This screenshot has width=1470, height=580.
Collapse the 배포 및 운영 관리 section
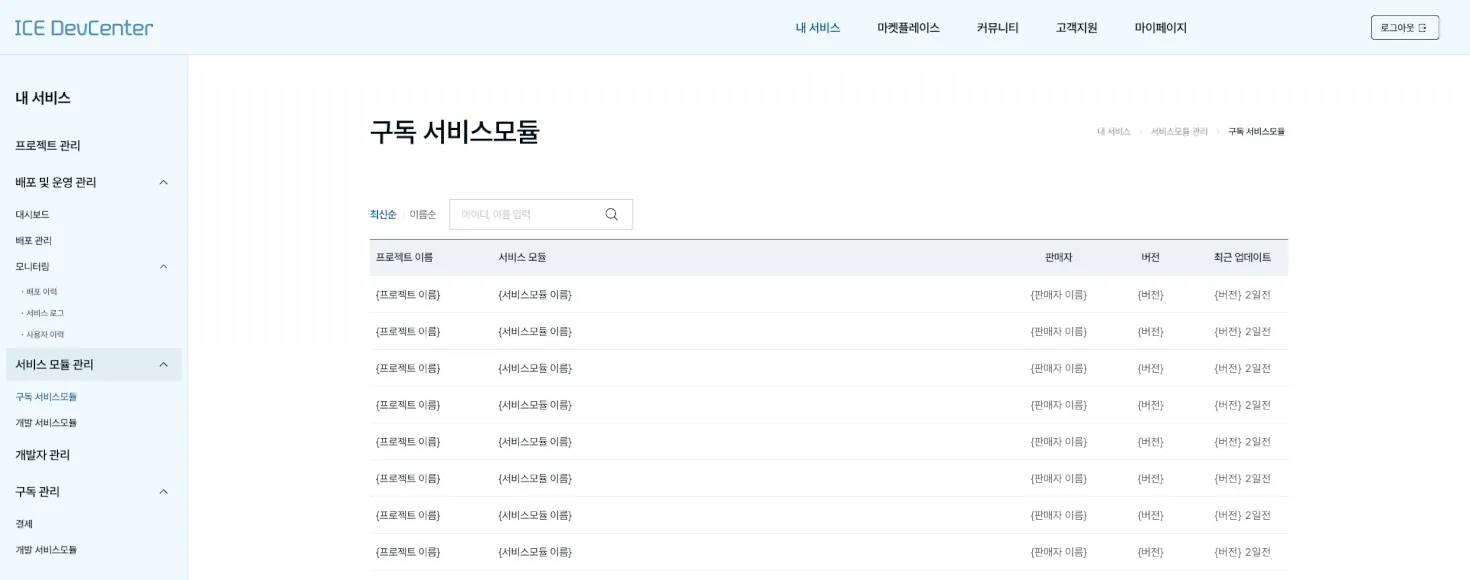point(163,182)
